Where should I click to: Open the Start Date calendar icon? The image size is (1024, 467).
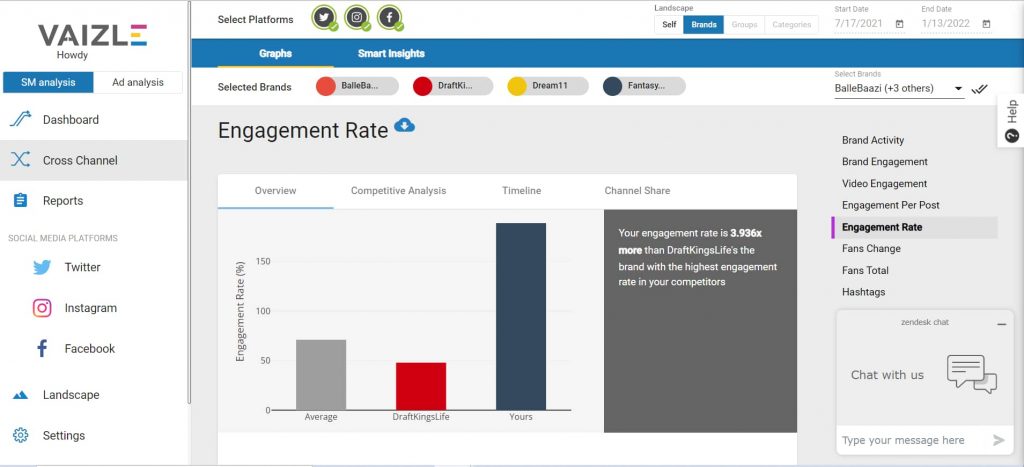[899, 24]
